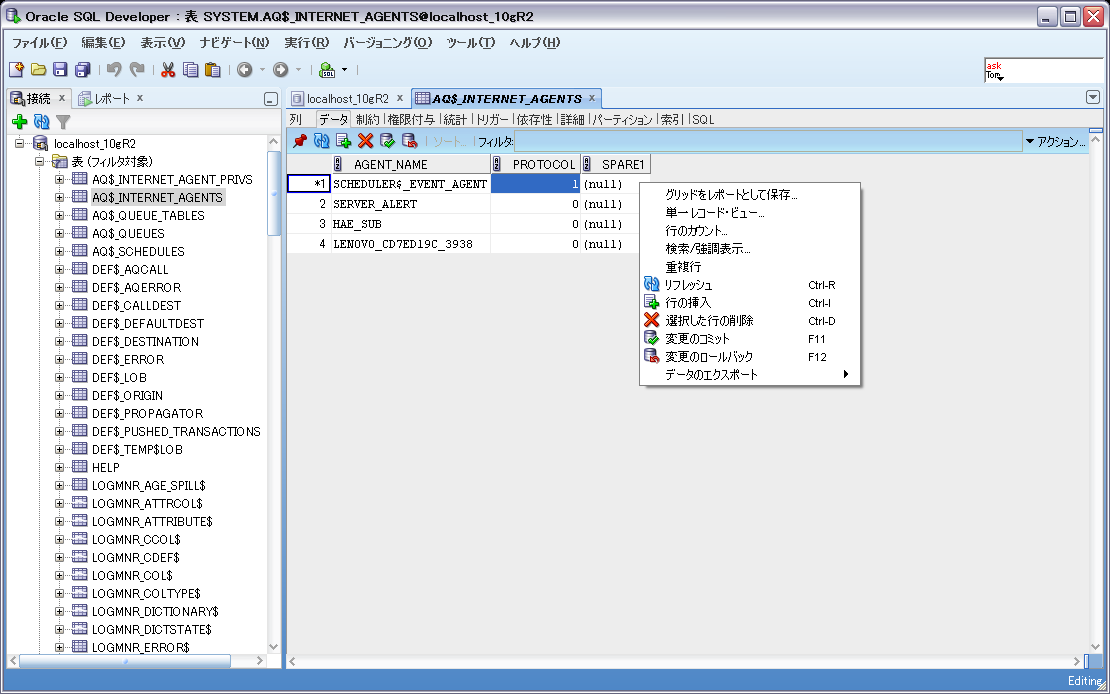The width and height of the screenshot is (1110, 694).
Task: Click the ask Tom search field
Action: 1043,70
